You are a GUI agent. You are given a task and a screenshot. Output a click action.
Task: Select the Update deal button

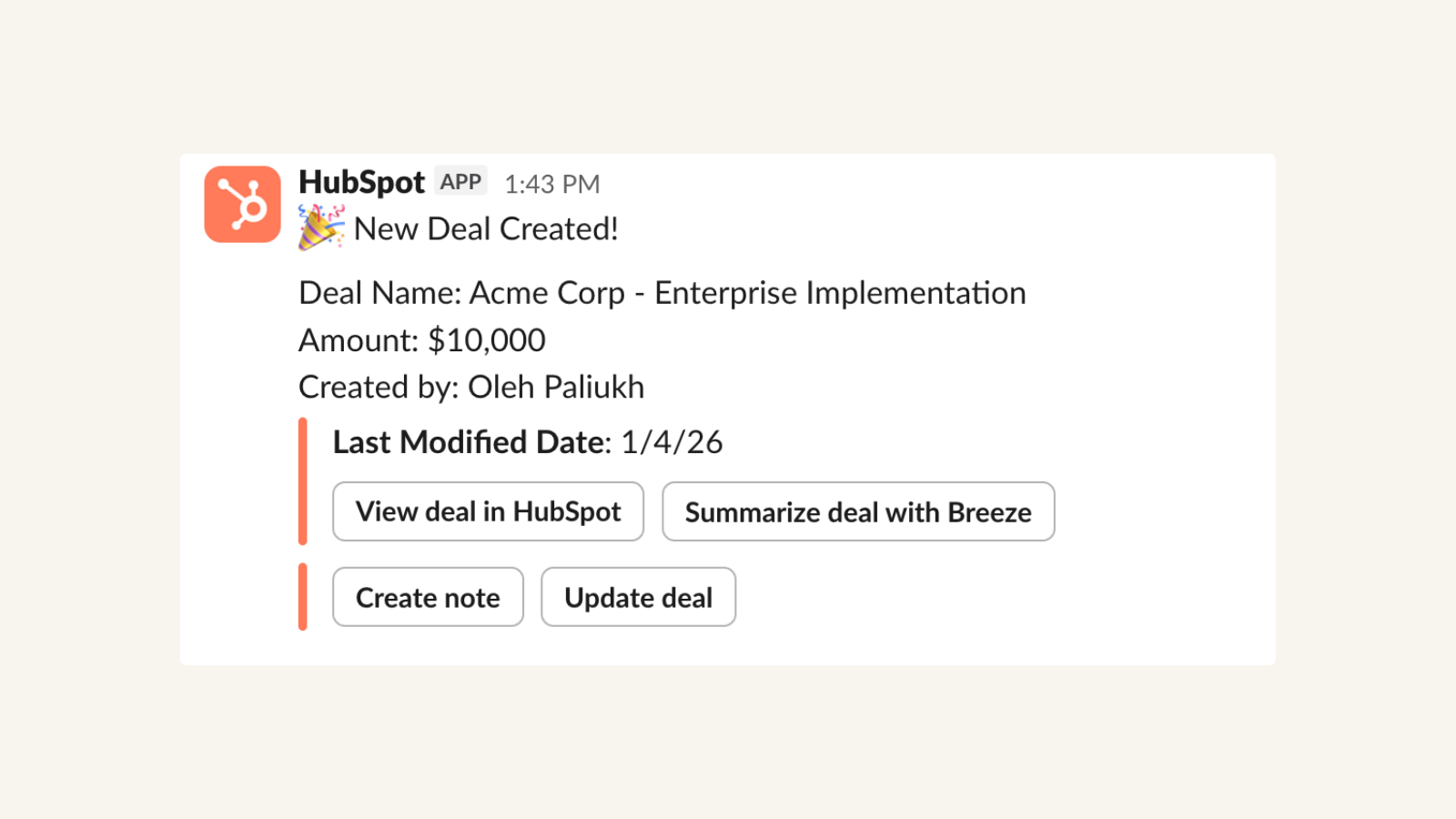coord(638,597)
